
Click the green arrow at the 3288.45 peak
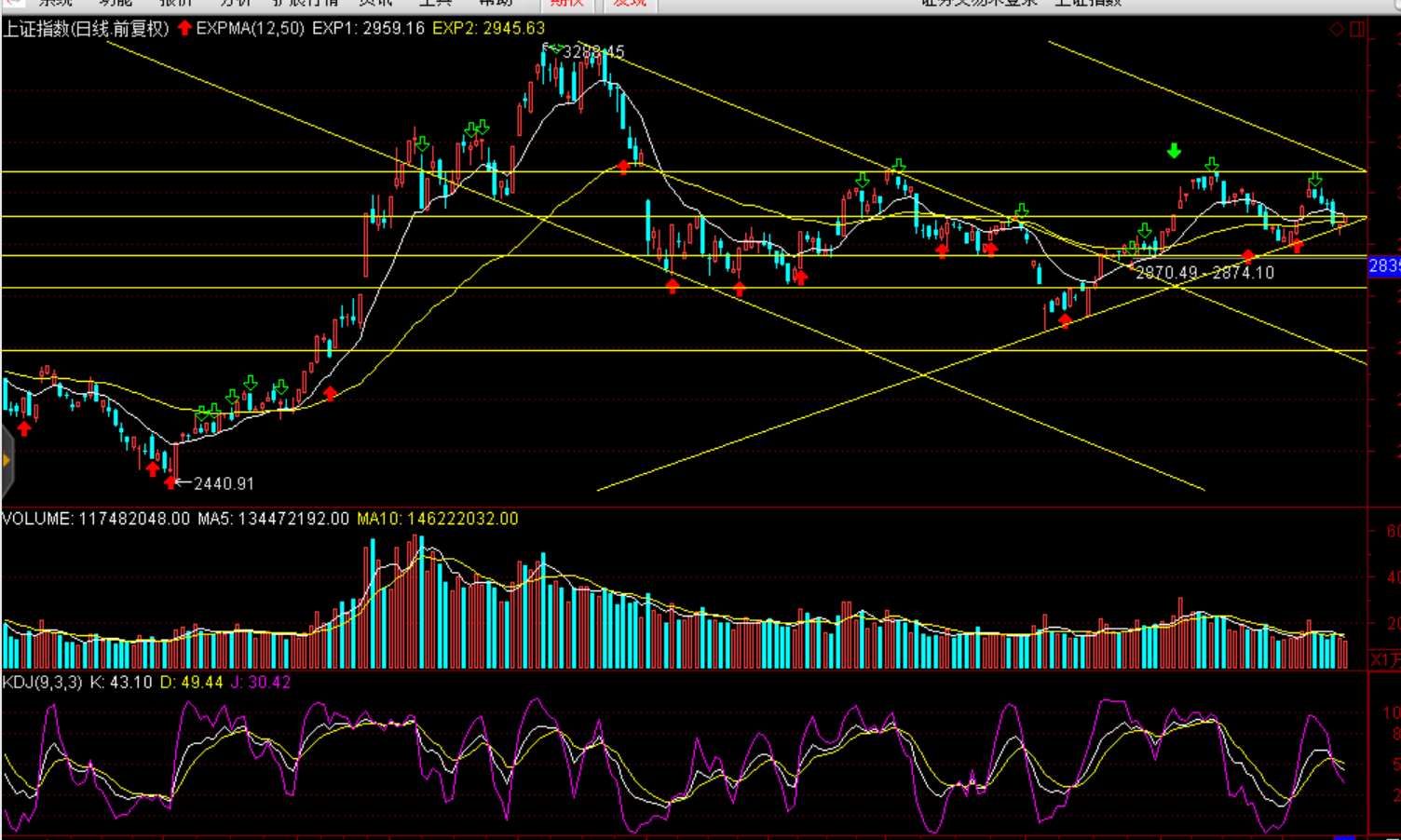(x=555, y=47)
